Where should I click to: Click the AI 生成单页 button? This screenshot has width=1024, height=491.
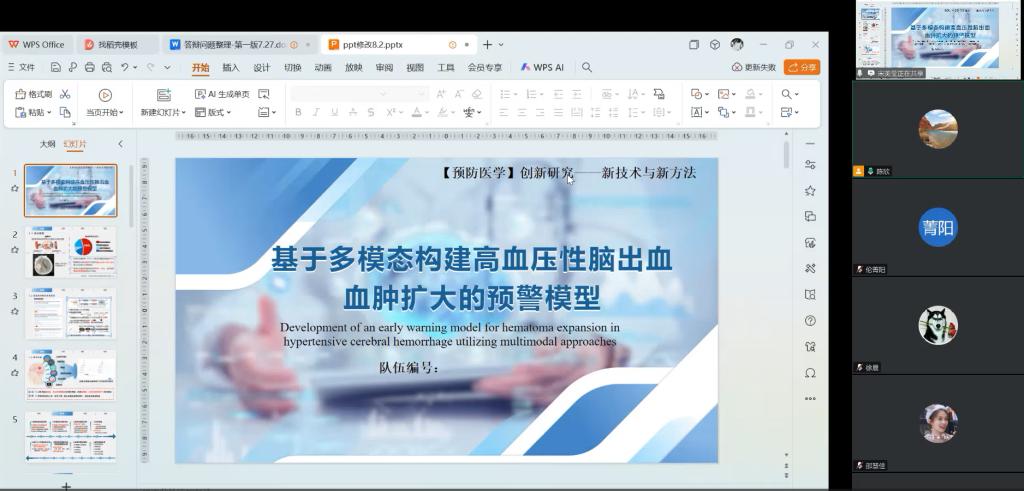pos(222,94)
